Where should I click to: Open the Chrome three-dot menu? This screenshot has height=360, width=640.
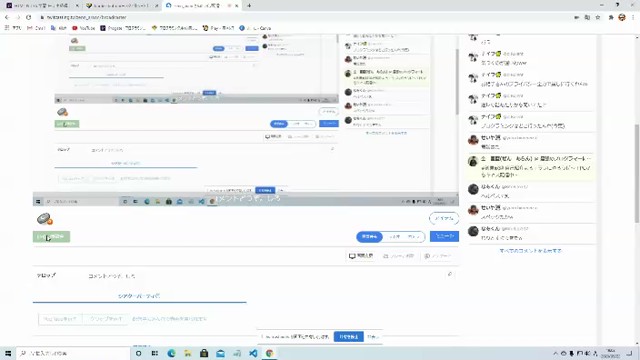[x=633, y=17]
